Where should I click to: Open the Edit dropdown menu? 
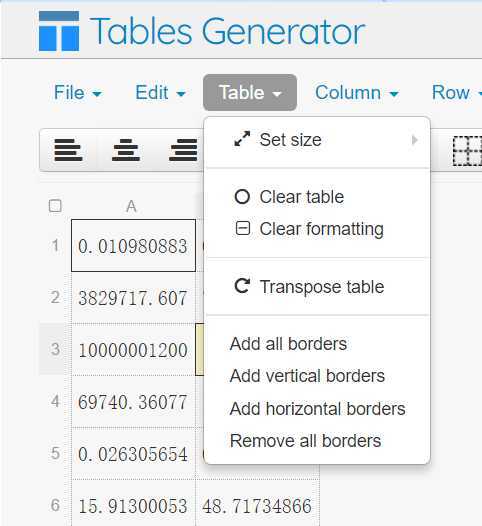tap(160, 93)
